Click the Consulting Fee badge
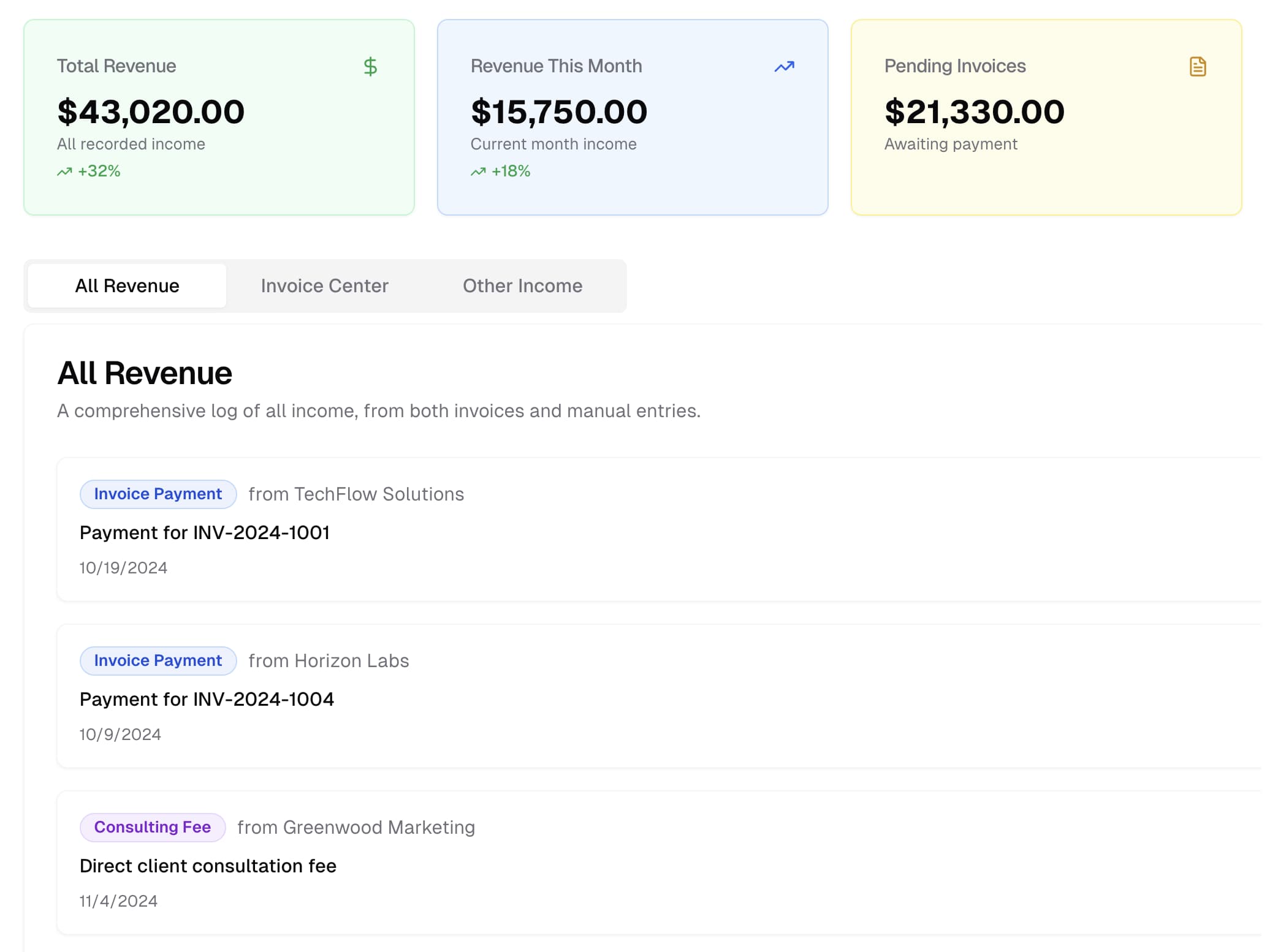Viewport: 1270px width, 952px height. pos(153,827)
